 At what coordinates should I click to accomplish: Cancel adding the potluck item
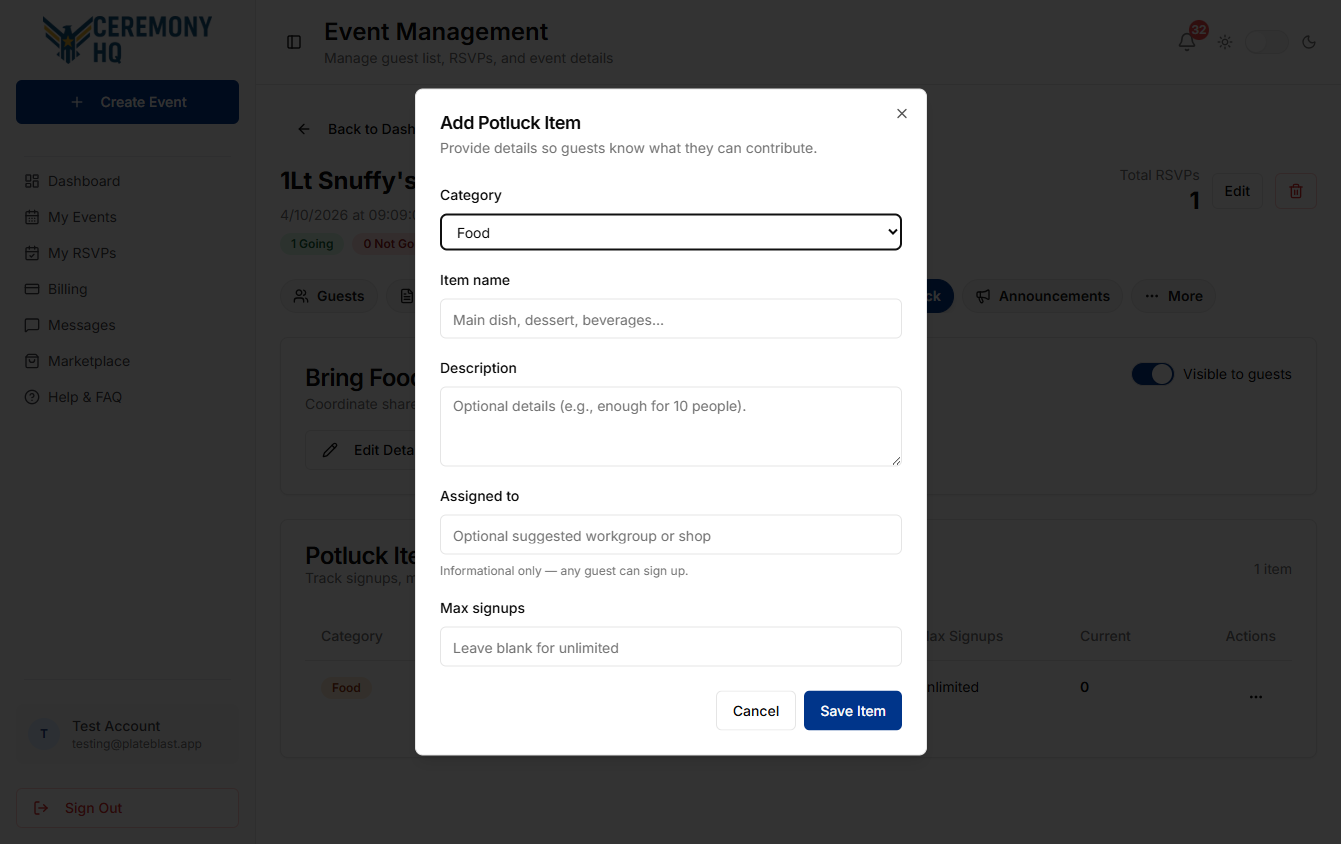[x=756, y=711]
